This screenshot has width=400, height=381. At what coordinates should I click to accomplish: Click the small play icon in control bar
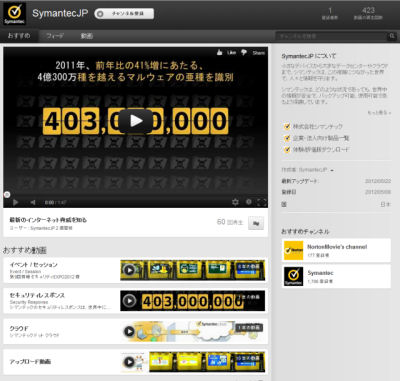(15, 202)
